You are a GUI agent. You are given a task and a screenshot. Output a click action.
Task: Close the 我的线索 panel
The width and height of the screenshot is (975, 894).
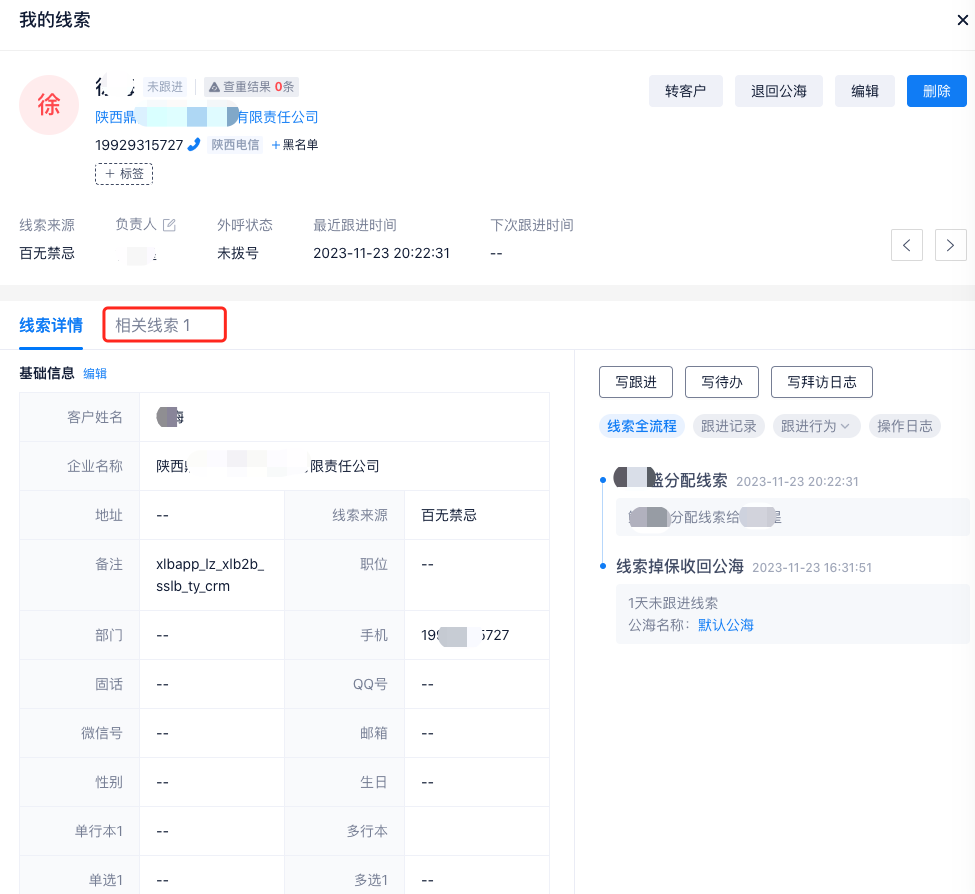pos(962,20)
